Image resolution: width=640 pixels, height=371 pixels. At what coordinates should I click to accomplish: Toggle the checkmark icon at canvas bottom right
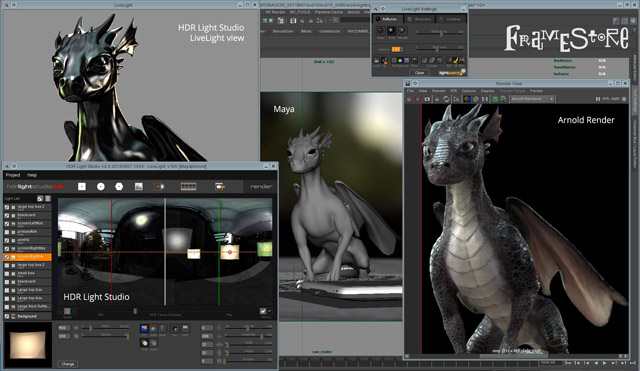(x=263, y=311)
